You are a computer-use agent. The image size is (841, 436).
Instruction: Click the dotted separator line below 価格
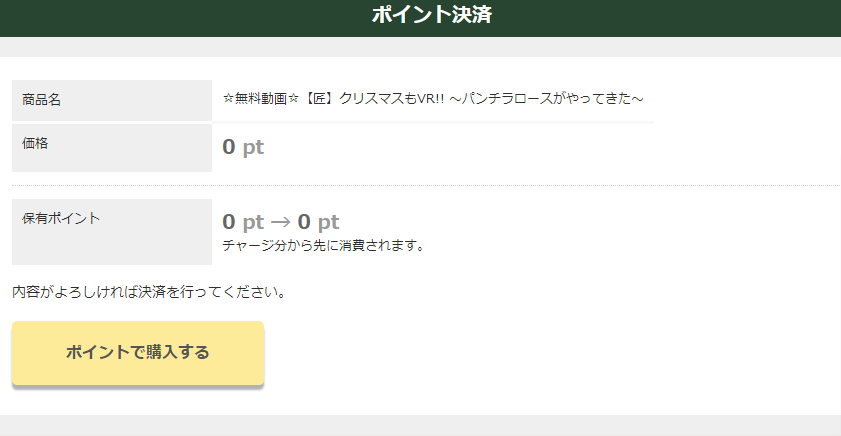click(x=426, y=186)
